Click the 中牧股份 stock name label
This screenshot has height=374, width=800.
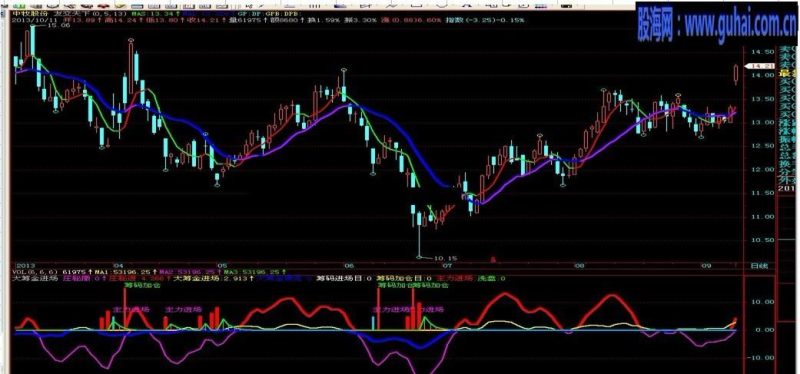[x=30, y=13]
